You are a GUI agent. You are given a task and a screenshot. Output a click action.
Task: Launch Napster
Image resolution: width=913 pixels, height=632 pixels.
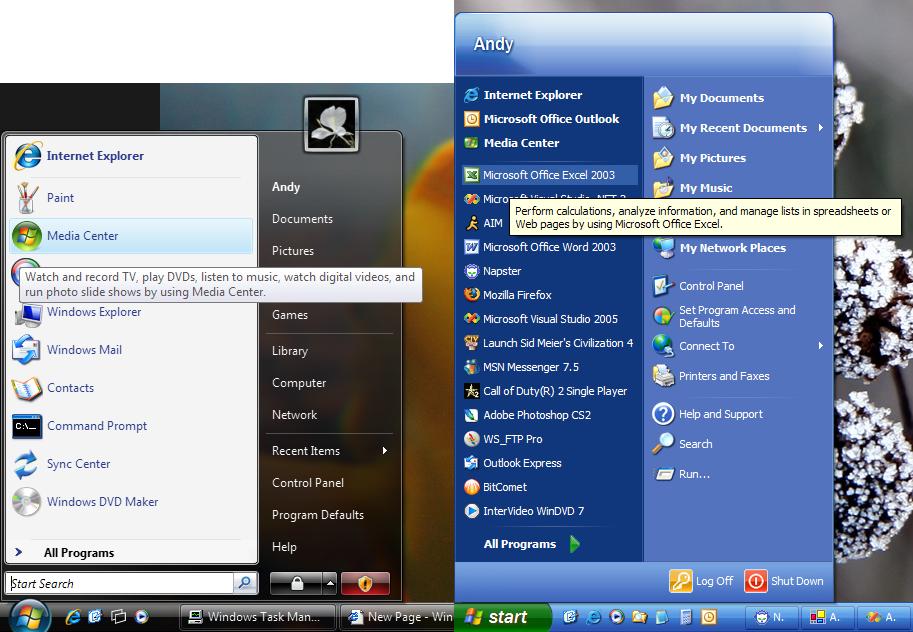(502, 271)
